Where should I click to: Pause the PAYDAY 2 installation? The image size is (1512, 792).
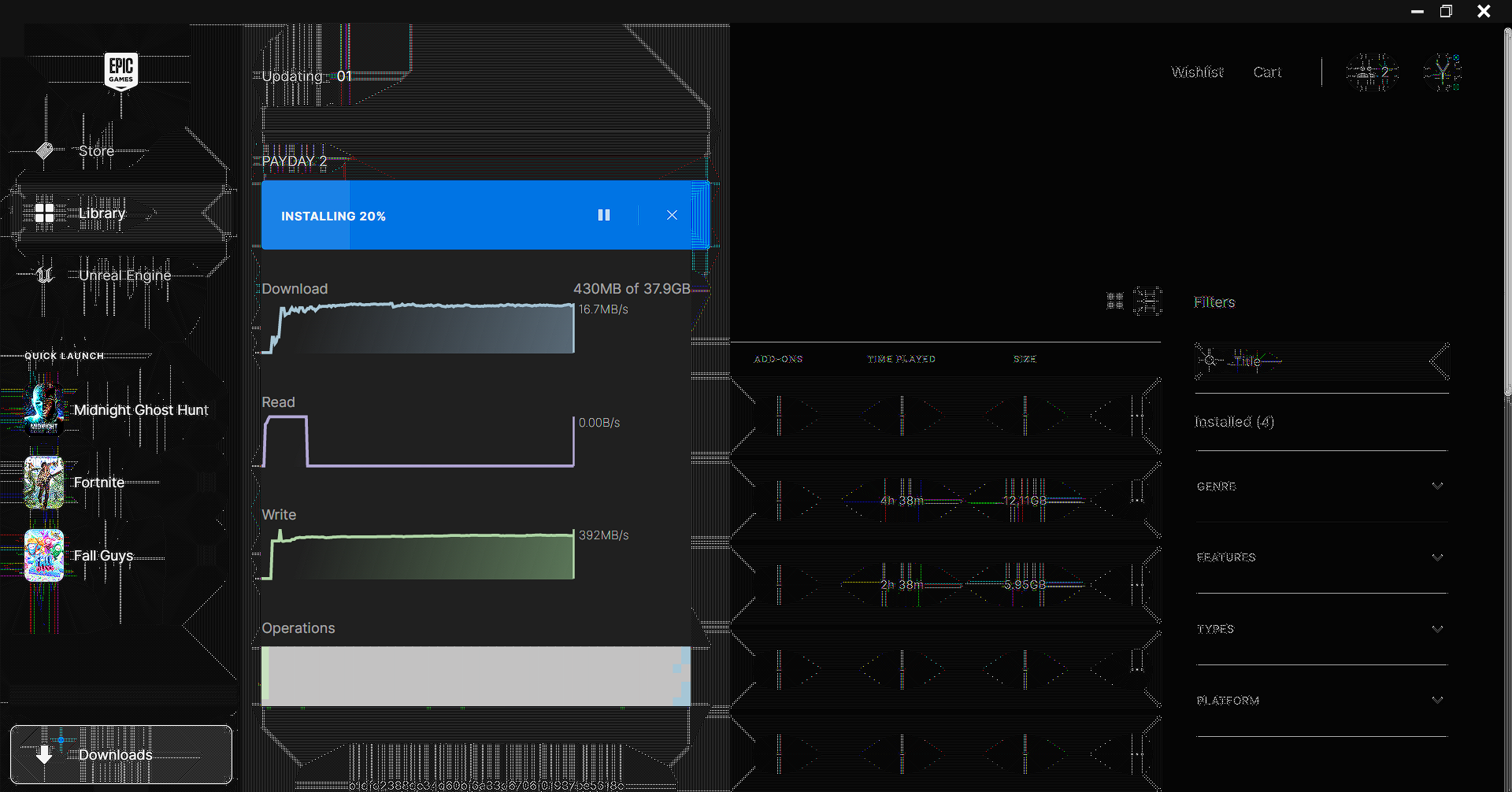tap(603, 215)
